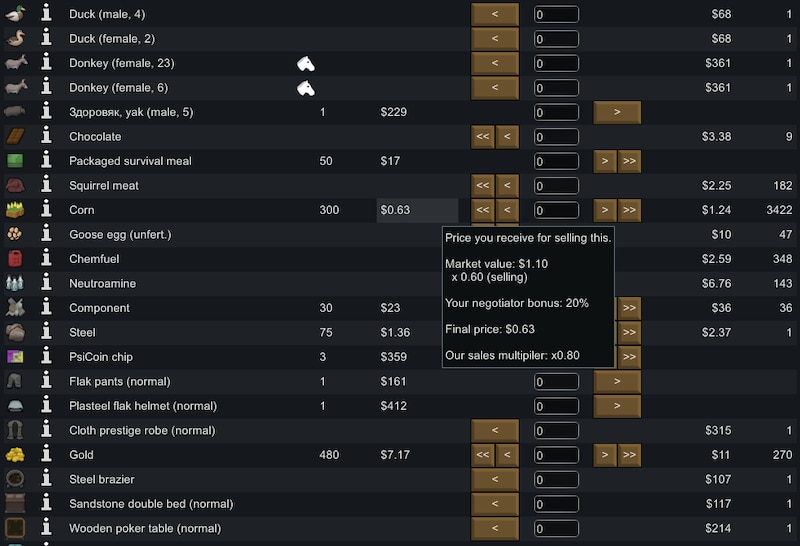Sell the Cloth prestige robe with <

tap(495, 431)
